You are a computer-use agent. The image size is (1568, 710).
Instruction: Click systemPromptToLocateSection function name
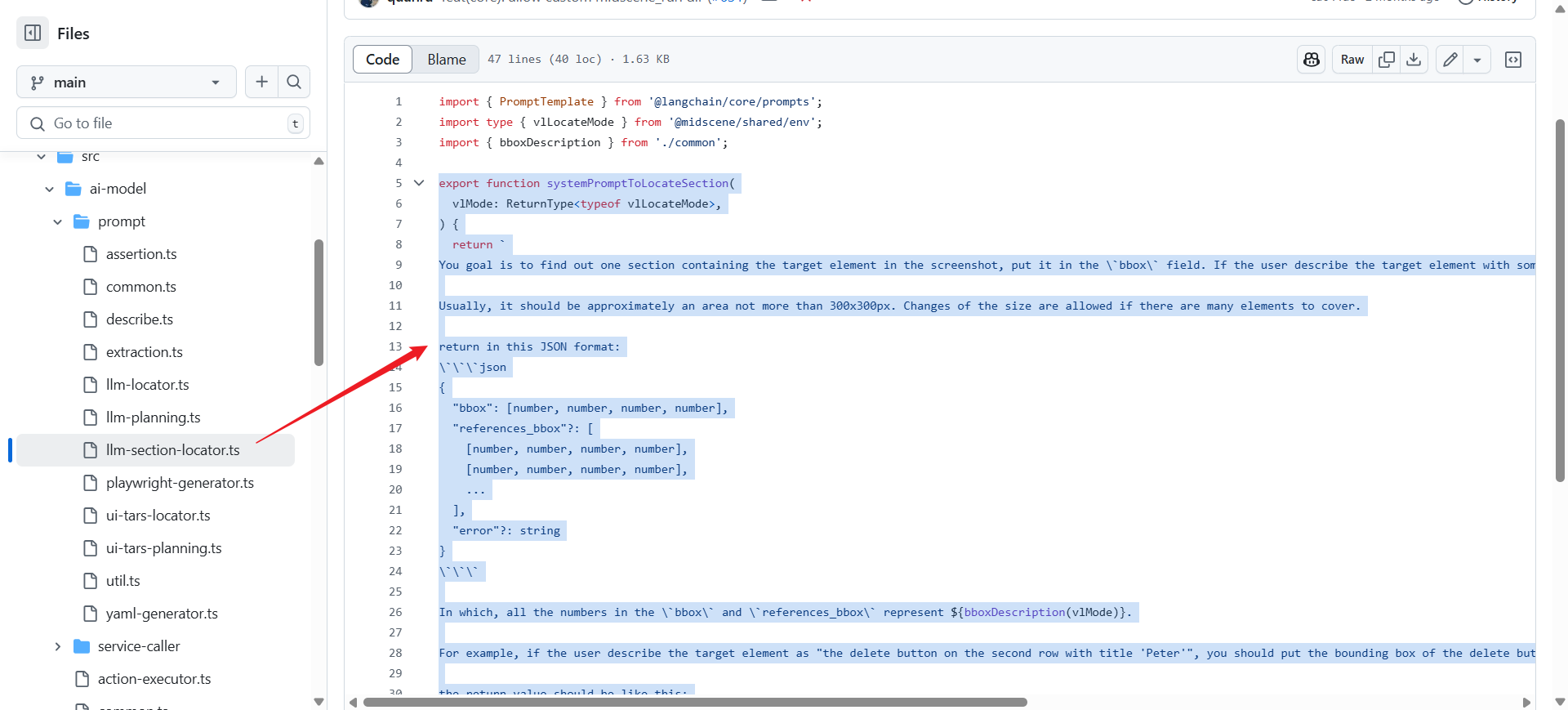point(638,183)
